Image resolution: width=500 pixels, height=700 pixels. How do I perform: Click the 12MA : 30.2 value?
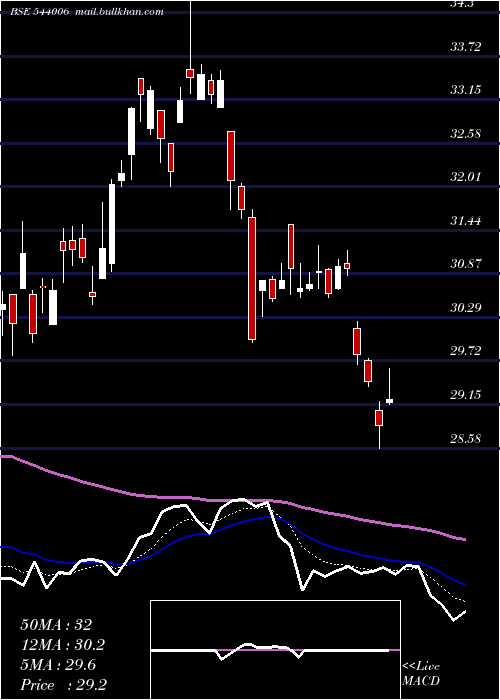click(63, 645)
